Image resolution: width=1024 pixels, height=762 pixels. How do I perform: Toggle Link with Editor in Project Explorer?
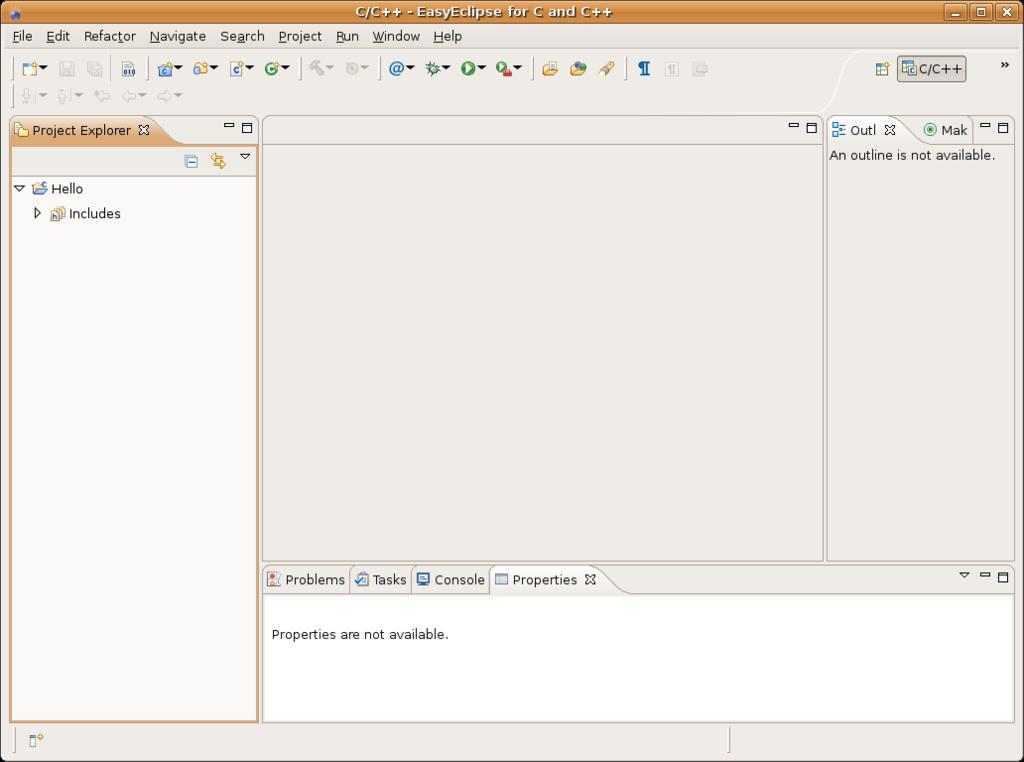(x=218, y=161)
